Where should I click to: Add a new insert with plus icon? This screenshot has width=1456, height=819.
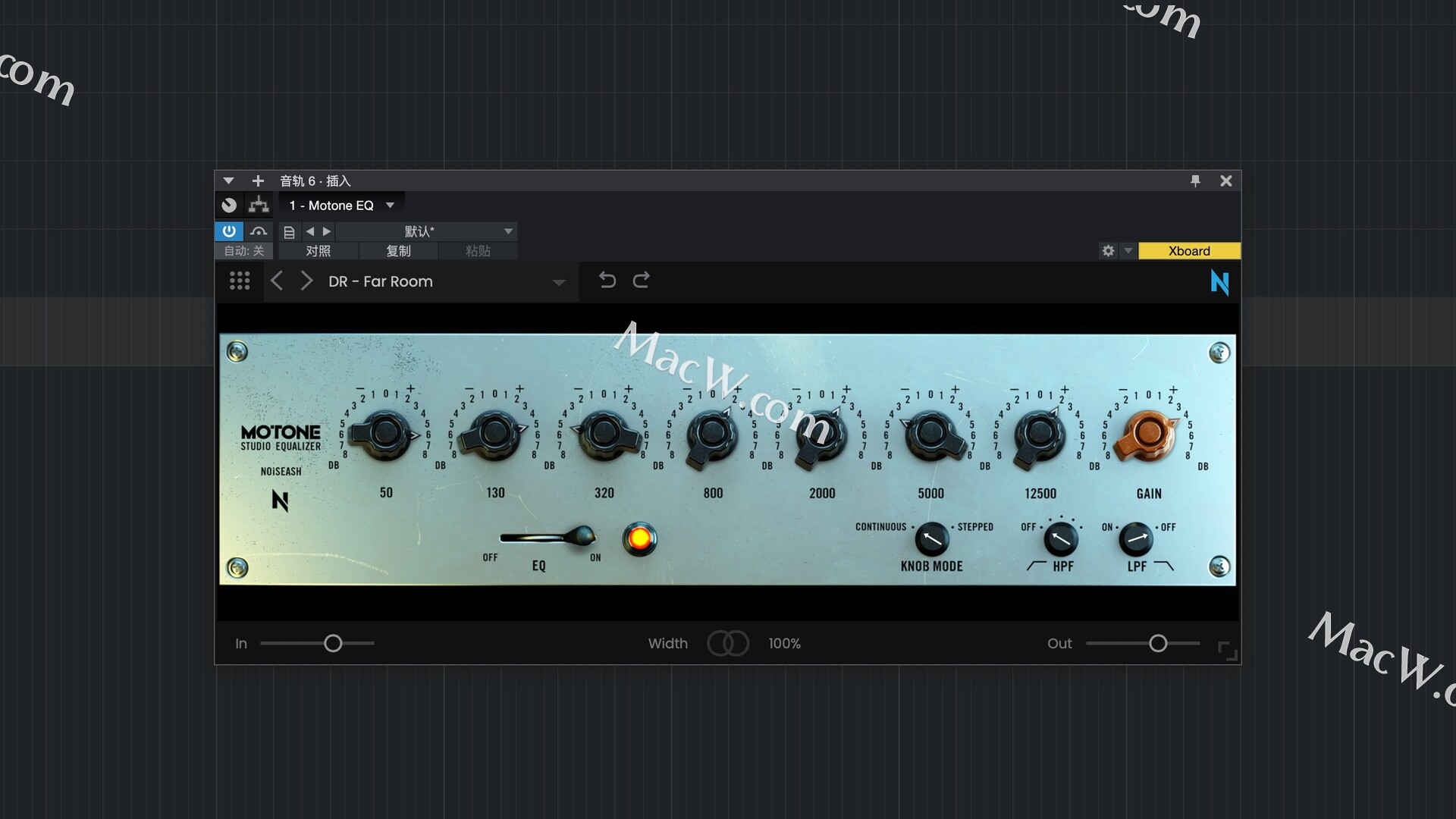(258, 180)
